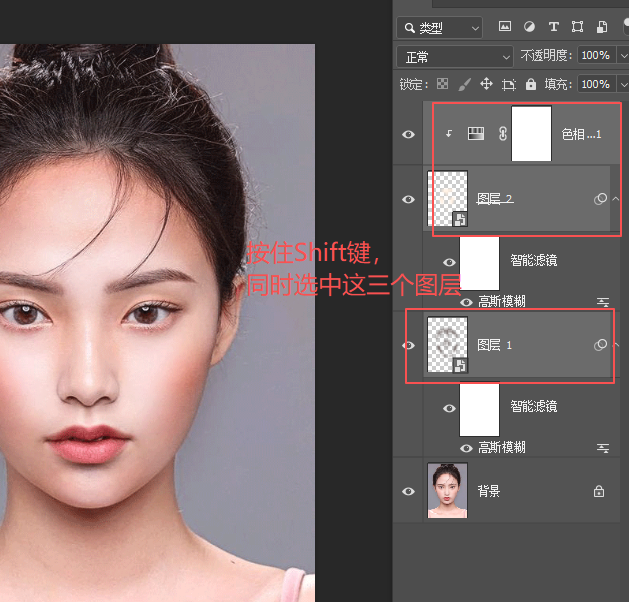Screen dimensions: 629x602
Task: Select the 智能滤镜 mask under 图层 1
Action: pyautogui.click(x=479, y=409)
